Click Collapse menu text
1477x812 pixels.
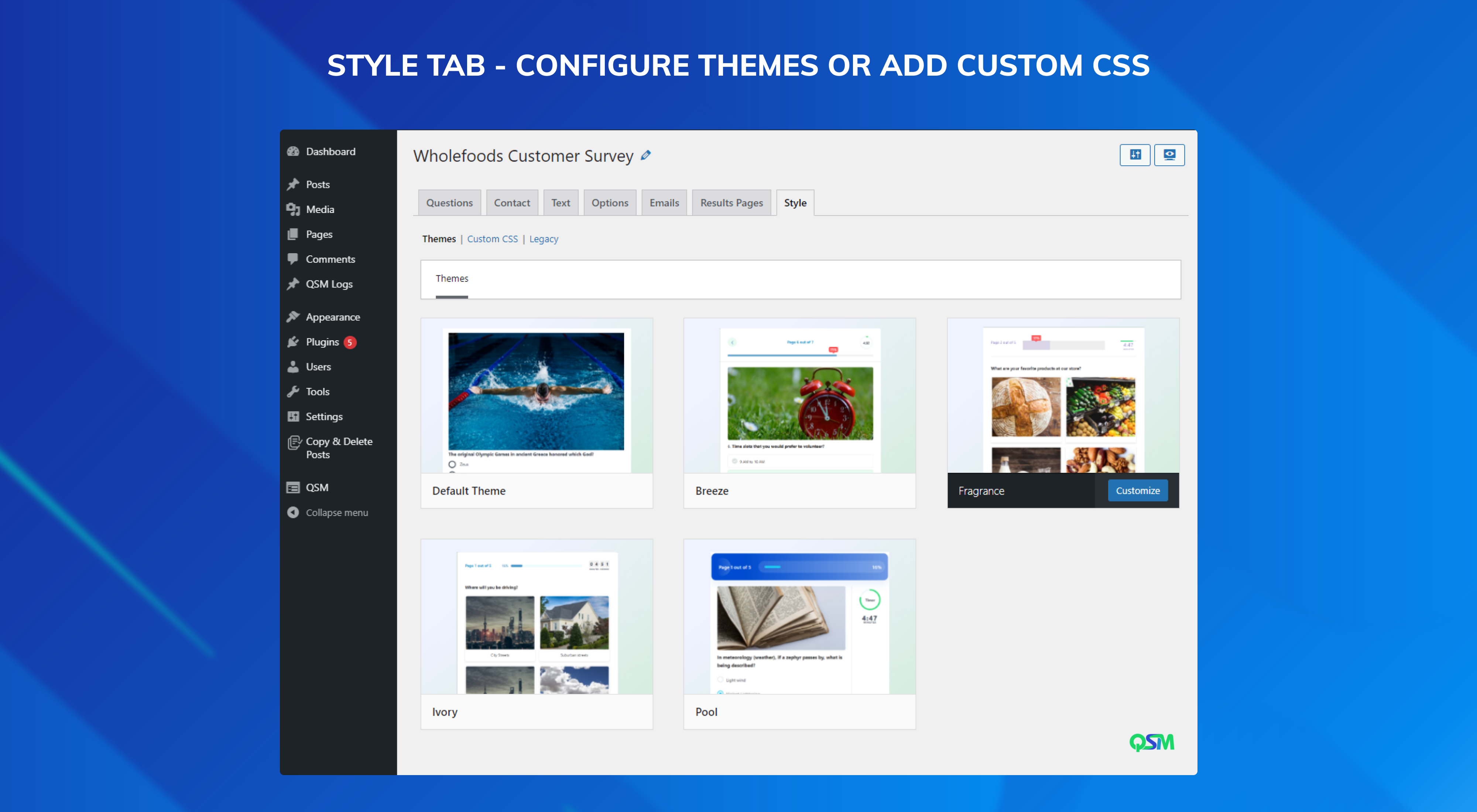point(337,512)
